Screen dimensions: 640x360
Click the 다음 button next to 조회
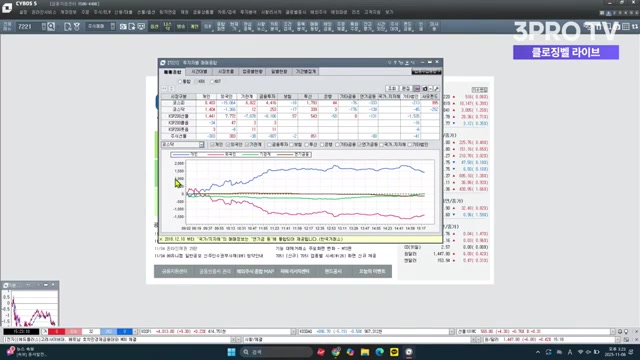pos(406,89)
